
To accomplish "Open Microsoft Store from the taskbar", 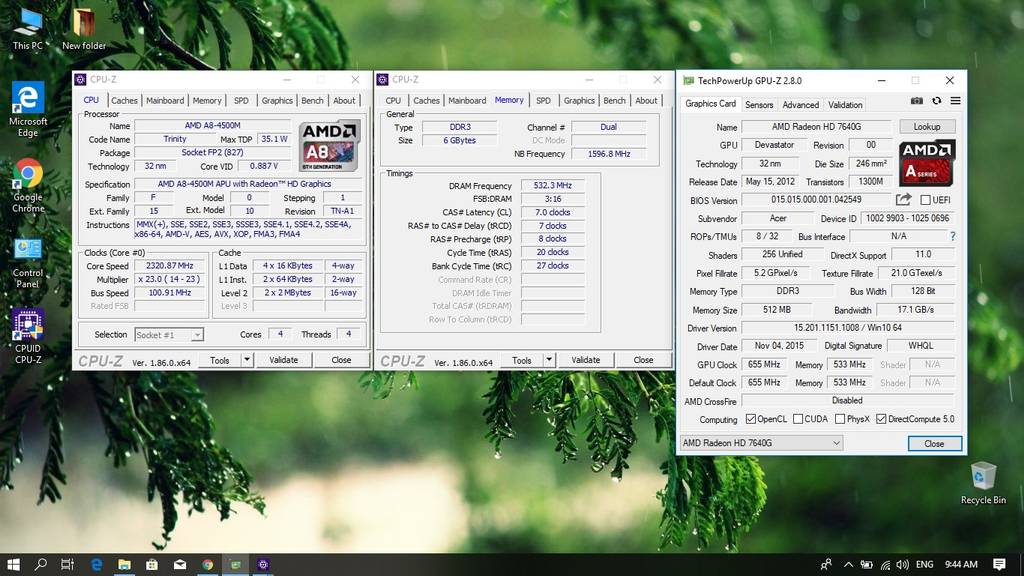I will coord(152,564).
